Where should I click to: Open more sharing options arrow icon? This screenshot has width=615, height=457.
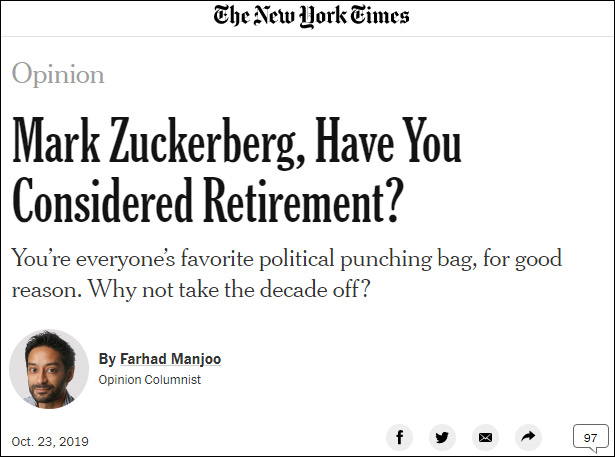[527, 437]
